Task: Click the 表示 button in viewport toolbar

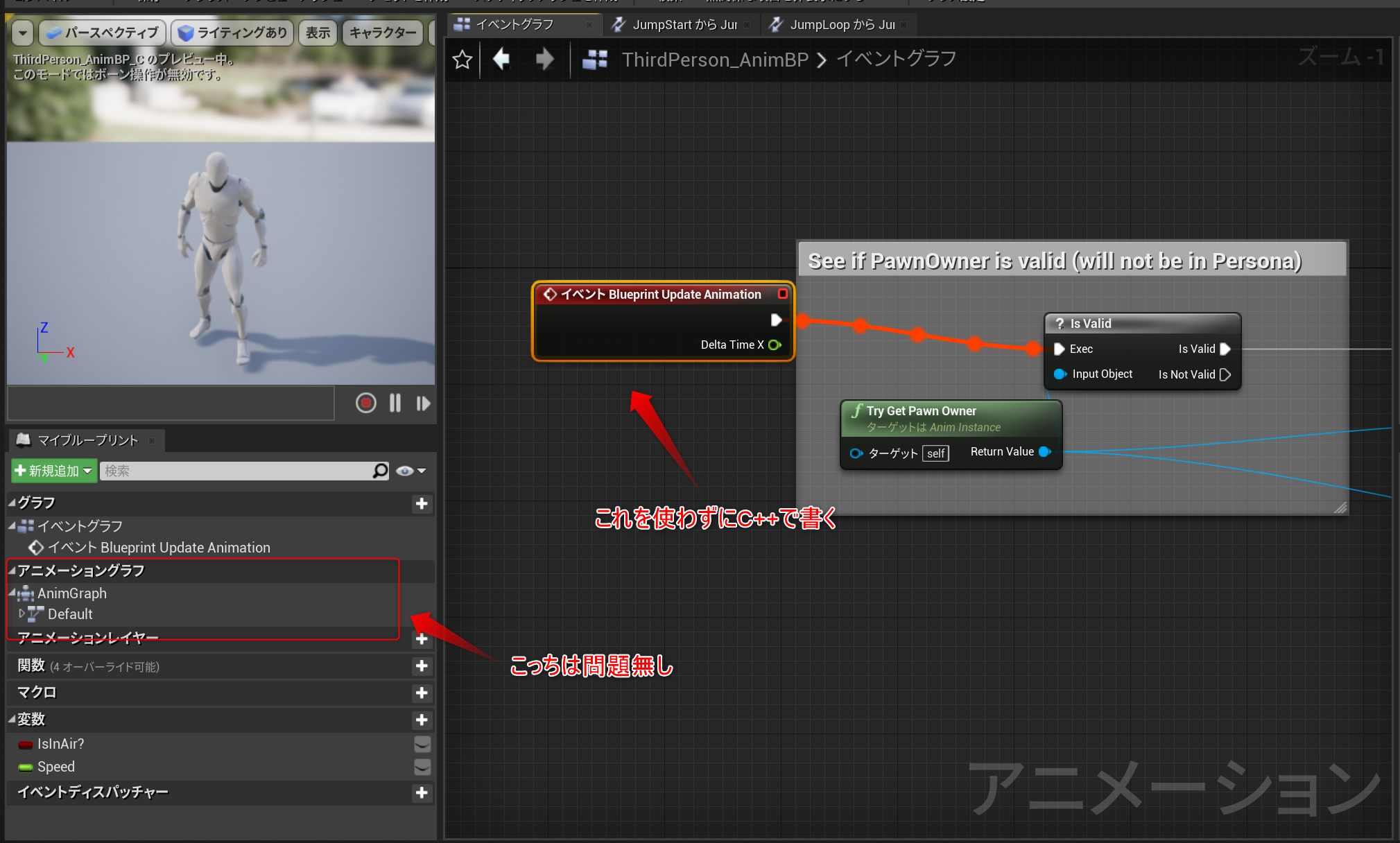Action: coord(317,32)
